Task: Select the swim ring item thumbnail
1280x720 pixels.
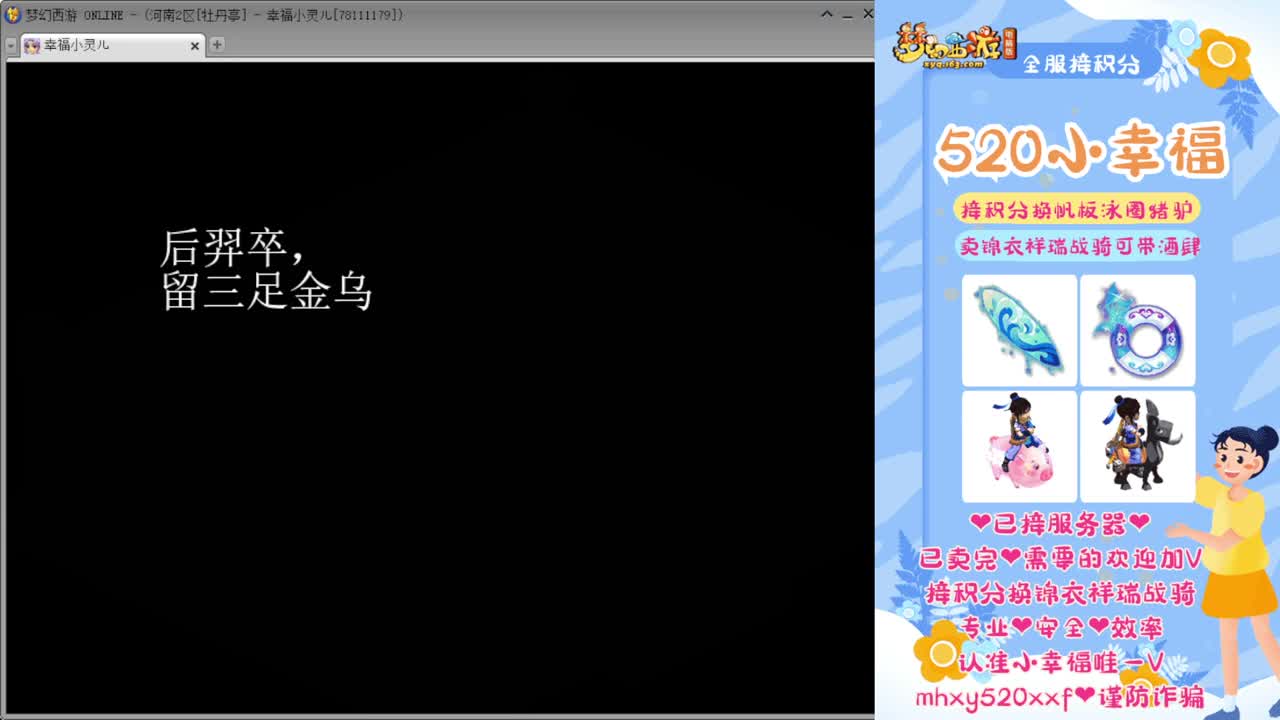Action: 1138,330
